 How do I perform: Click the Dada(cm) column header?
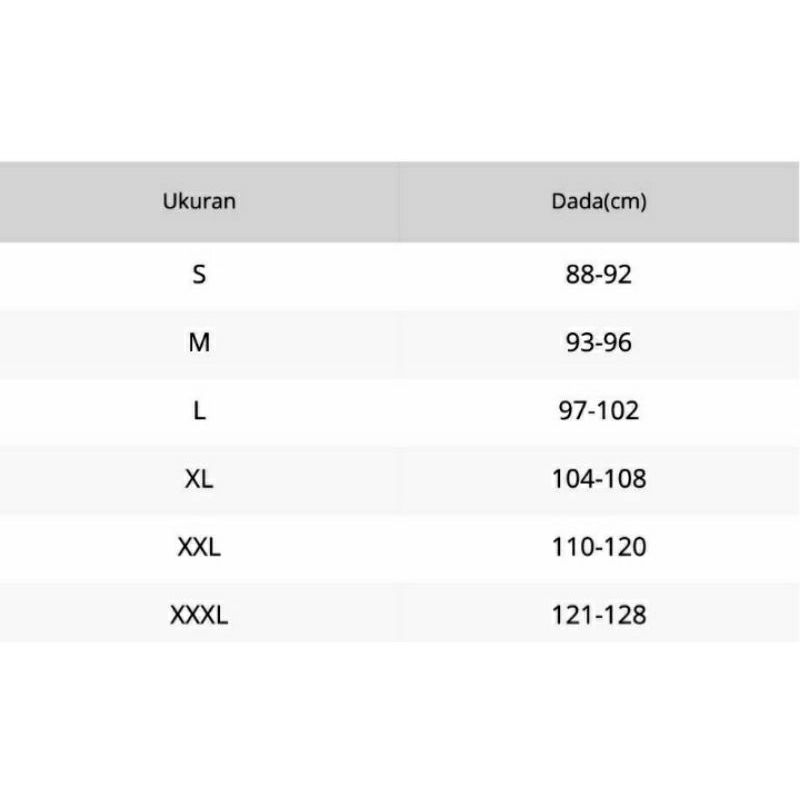599,201
